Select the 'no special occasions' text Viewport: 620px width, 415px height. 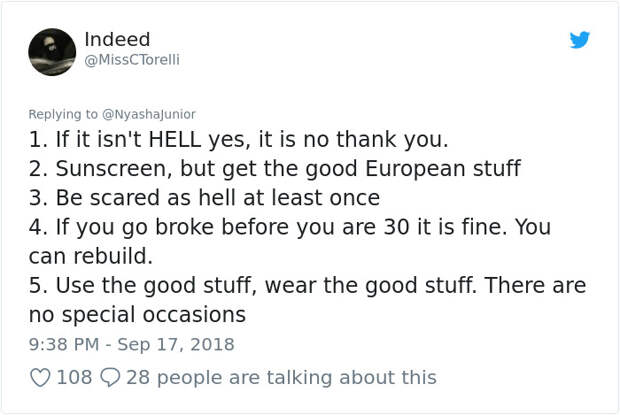(137, 315)
